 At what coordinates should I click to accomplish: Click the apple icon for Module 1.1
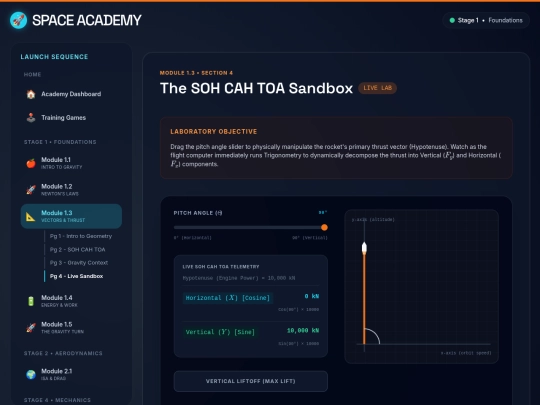coord(31,163)
